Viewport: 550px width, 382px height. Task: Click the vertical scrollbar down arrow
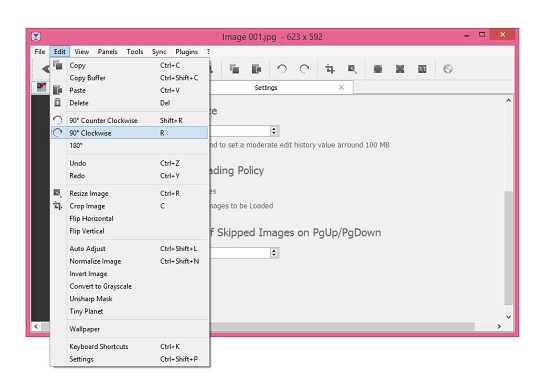click(x=509, y=317)
